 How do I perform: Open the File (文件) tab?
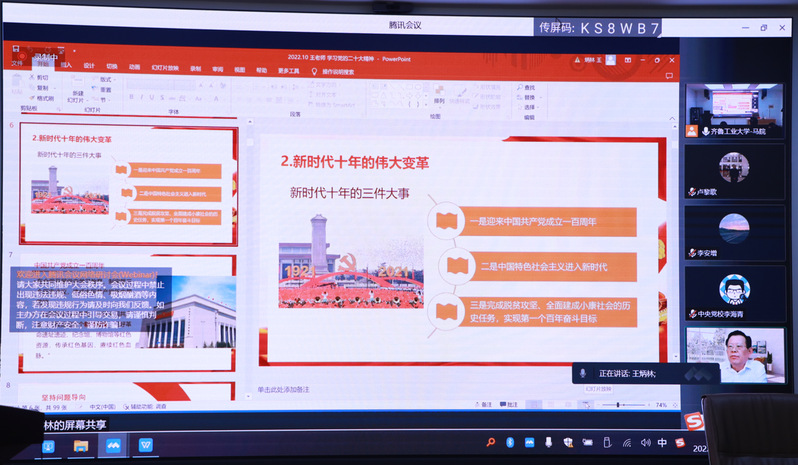tap(17, 64)
